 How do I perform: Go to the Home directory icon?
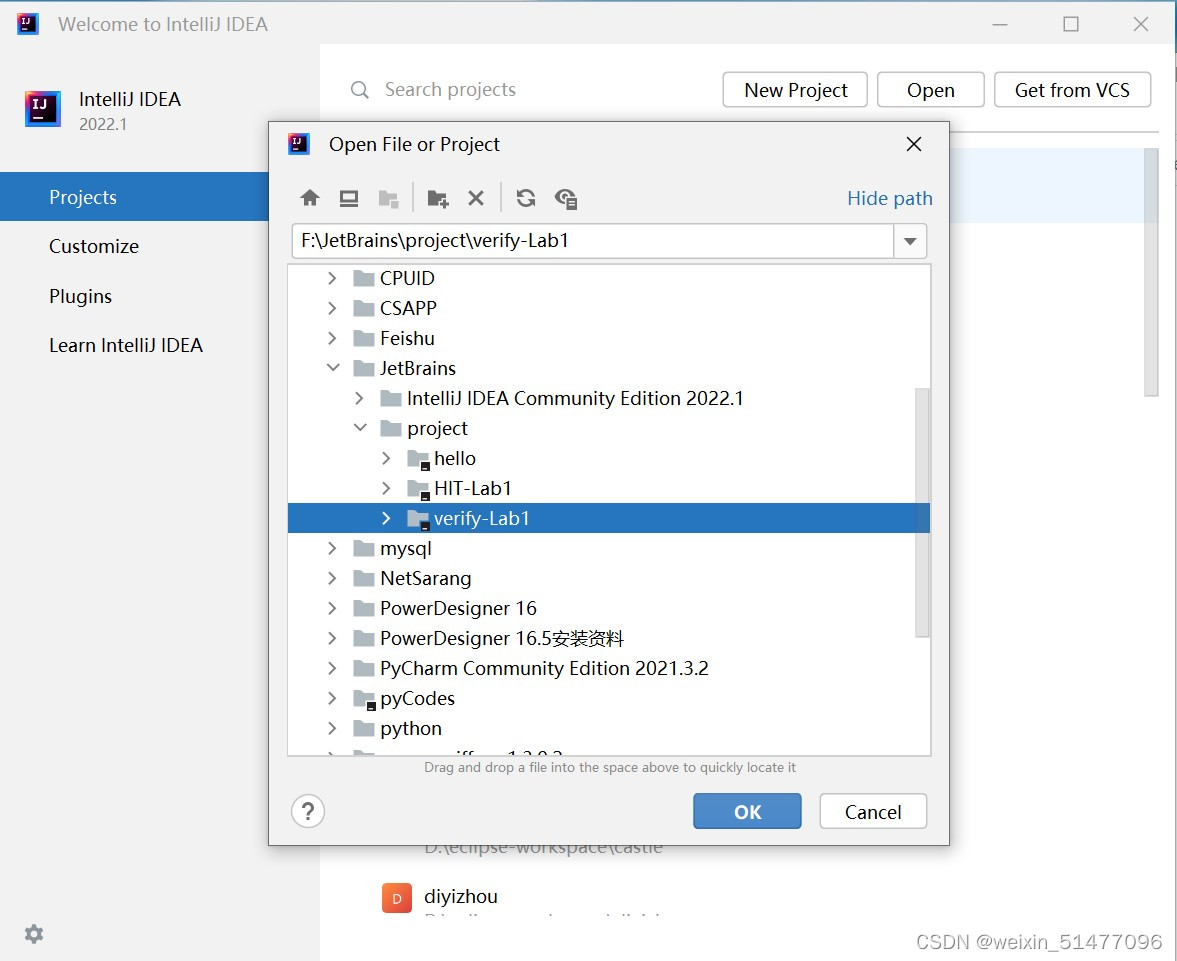tap(309, 198)
